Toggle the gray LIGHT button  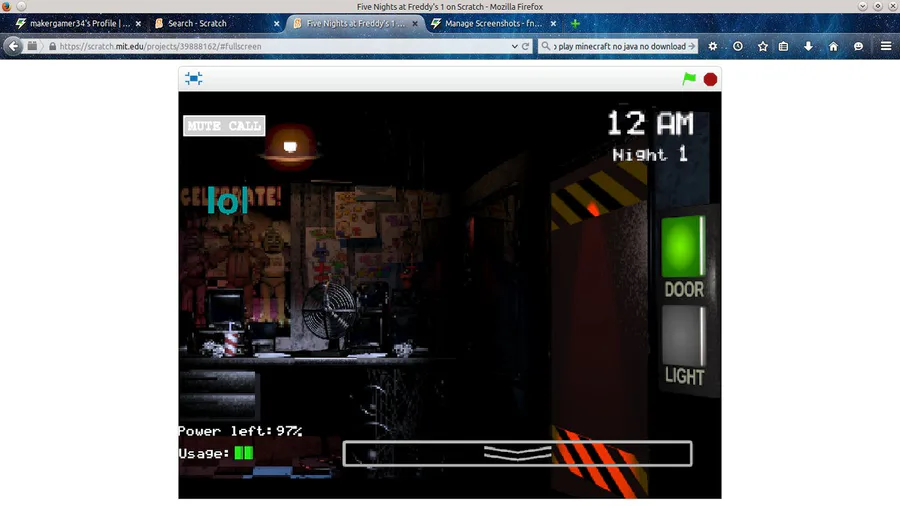point(682,336)
